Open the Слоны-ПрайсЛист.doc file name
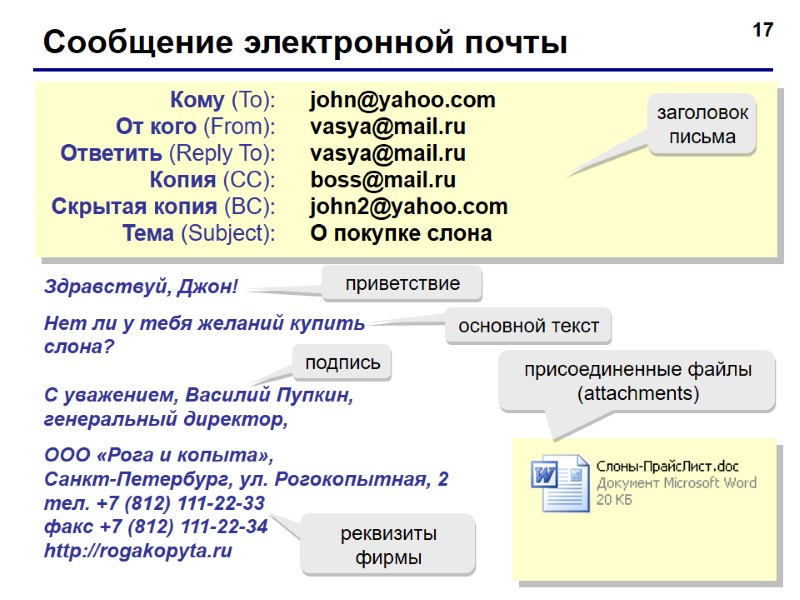Screen dimensions: 800x600 (667, 466)
